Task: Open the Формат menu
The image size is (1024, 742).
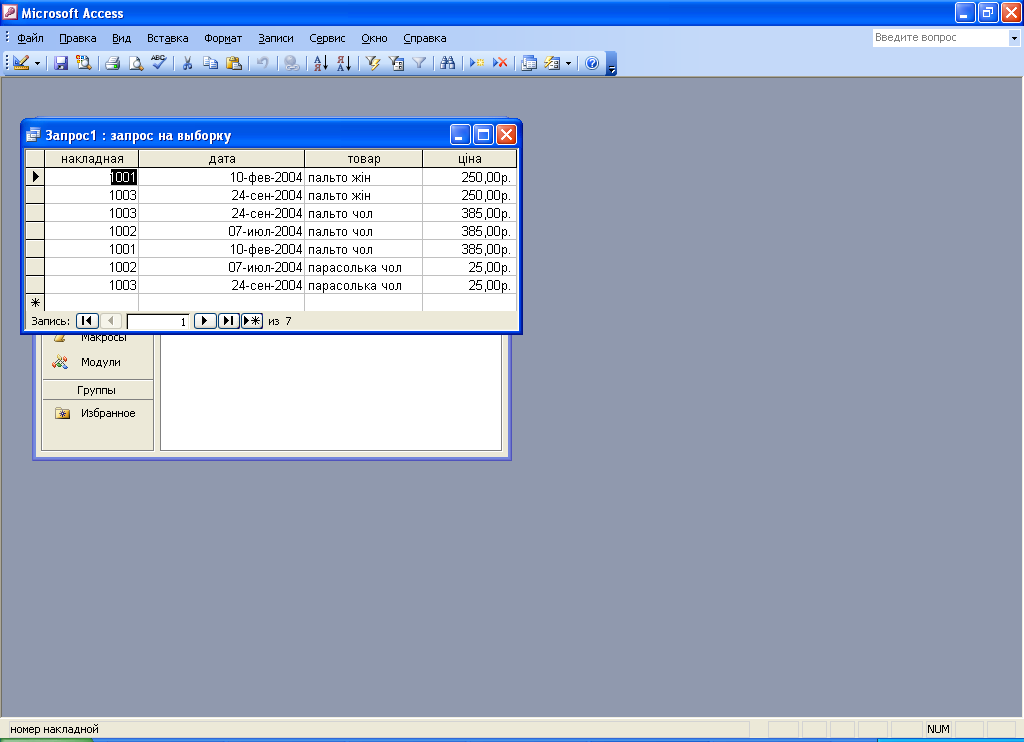Action: point(223,38)
